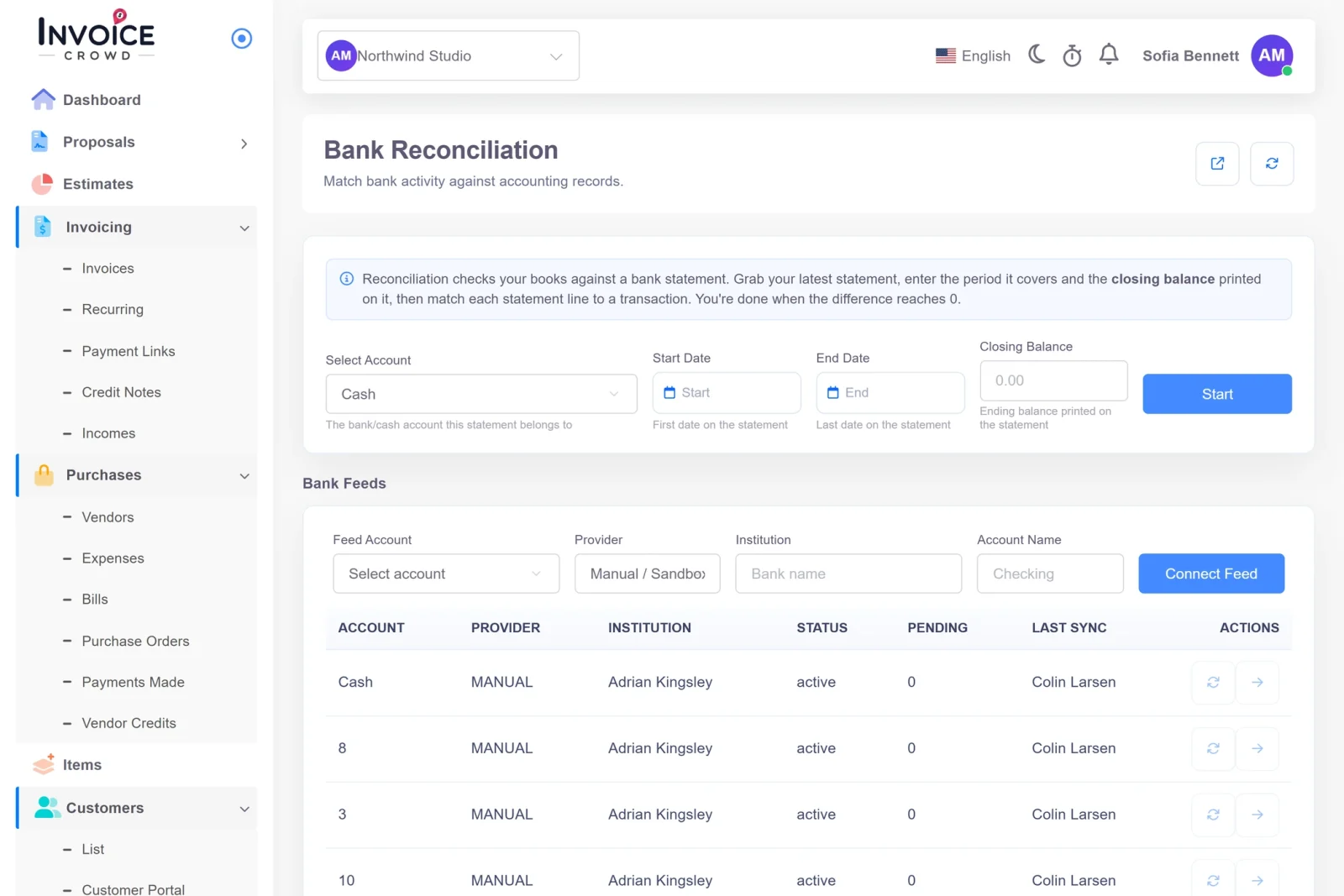Click the Purchases shopping bag icon
The height and width of the screenshot is (896, 1344).
(x=44, y=475)
